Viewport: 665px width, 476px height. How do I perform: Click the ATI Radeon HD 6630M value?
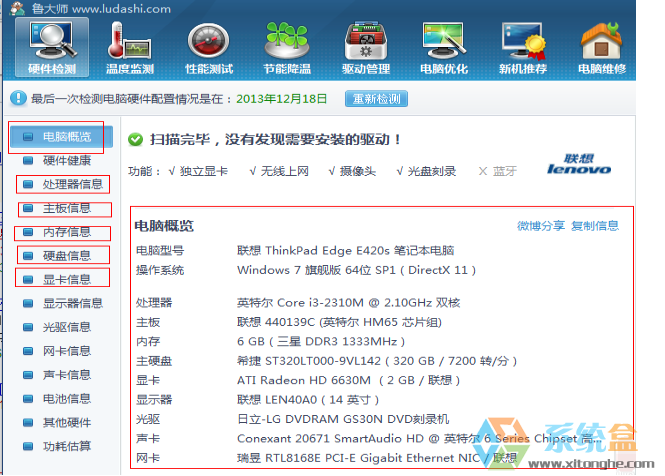(348, 380)
